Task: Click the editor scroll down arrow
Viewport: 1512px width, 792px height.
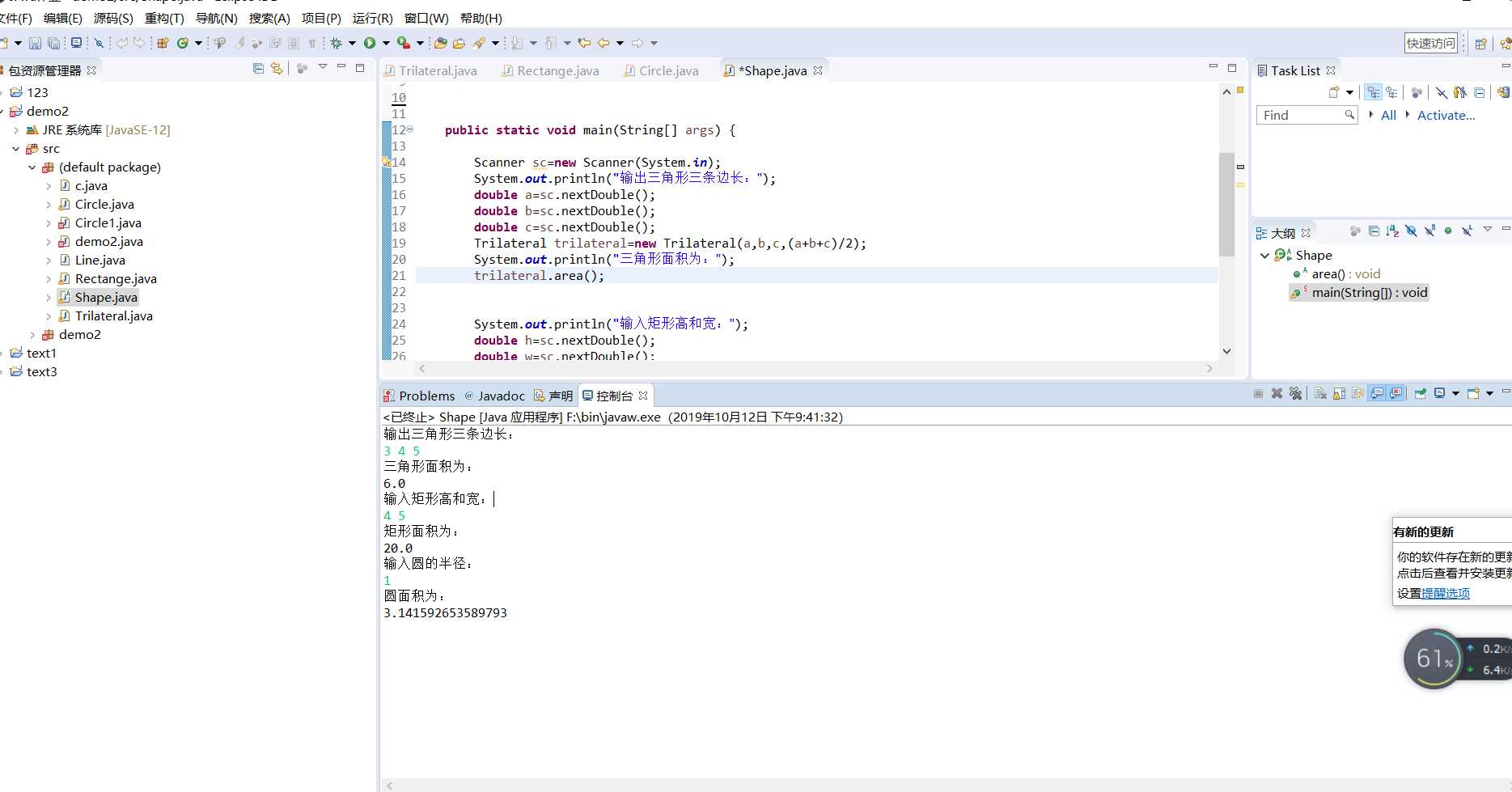Action: tap(1226, 351)
